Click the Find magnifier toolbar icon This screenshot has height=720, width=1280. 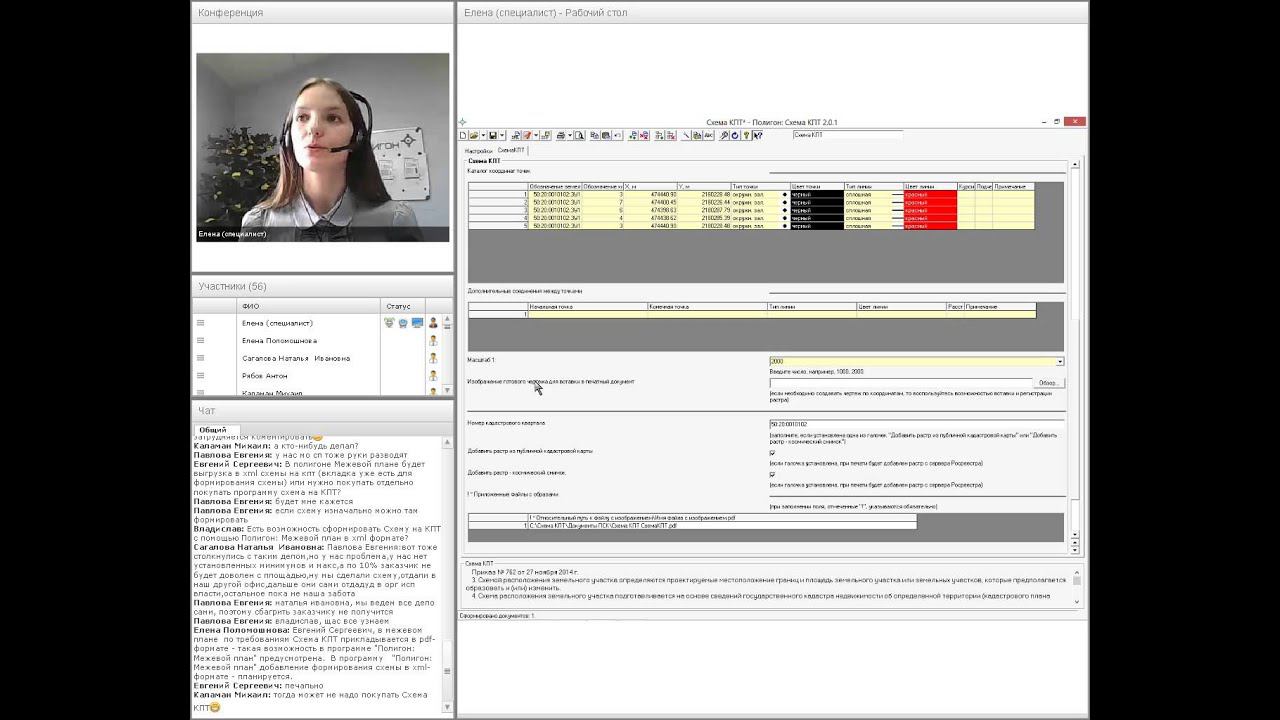[724, 135]
